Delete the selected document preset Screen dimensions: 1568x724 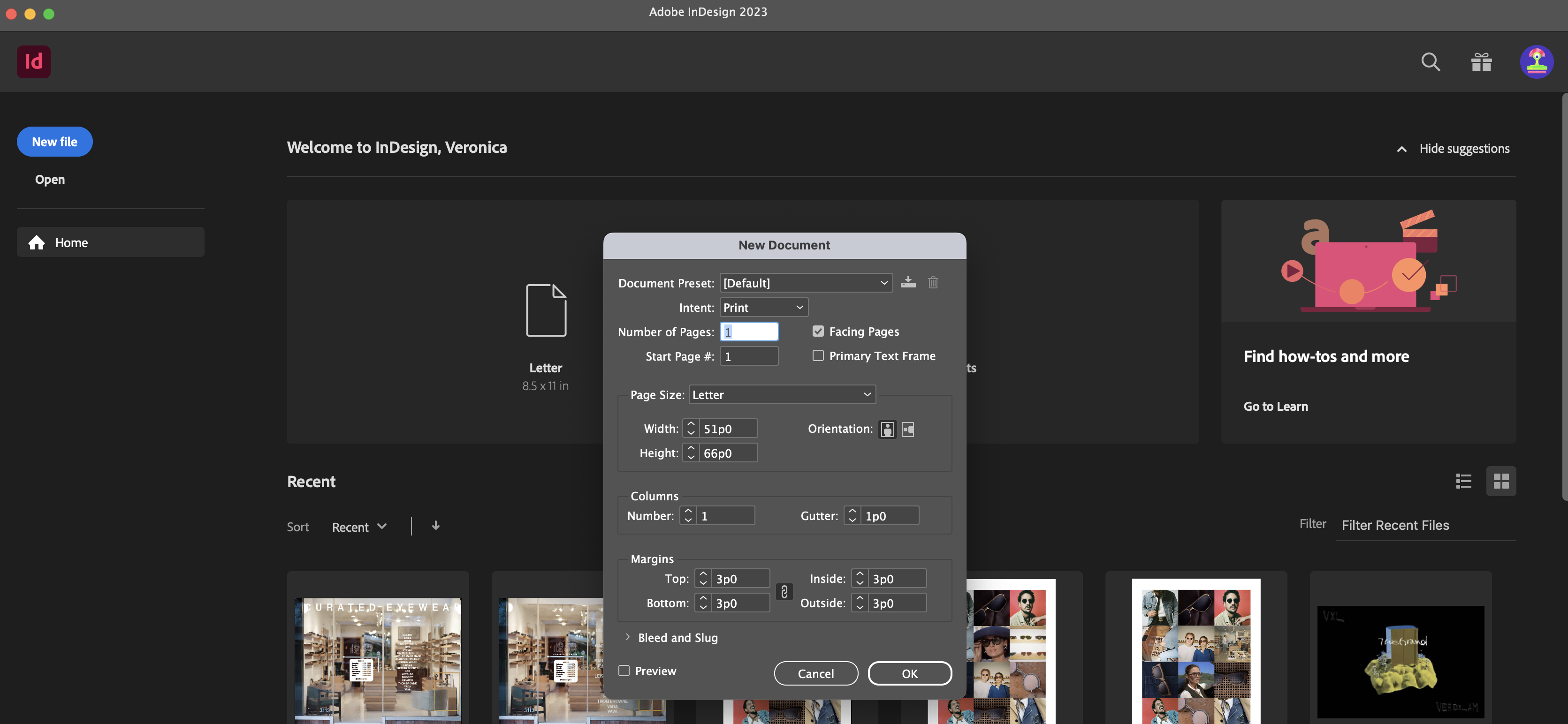(x=933, y=282)
